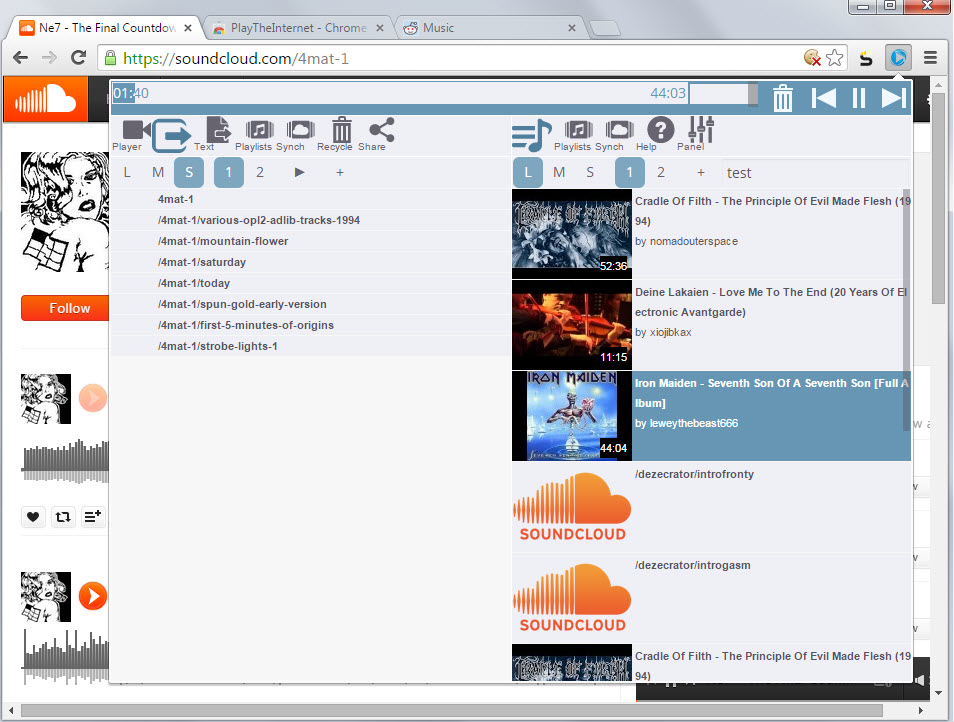
Task: Open the Panel mixer icon
Action: (x=700, y=130)
